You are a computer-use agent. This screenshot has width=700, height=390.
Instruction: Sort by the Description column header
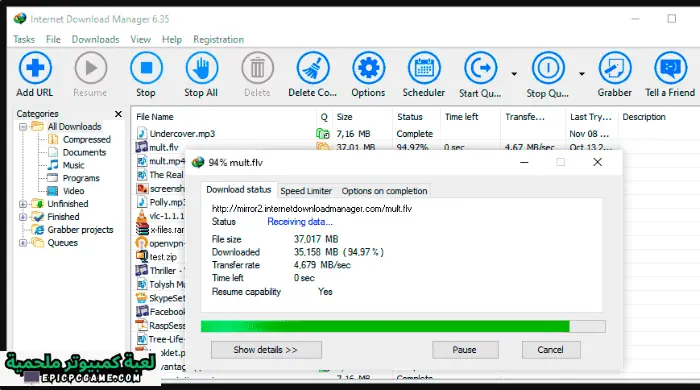click(644, 117)
